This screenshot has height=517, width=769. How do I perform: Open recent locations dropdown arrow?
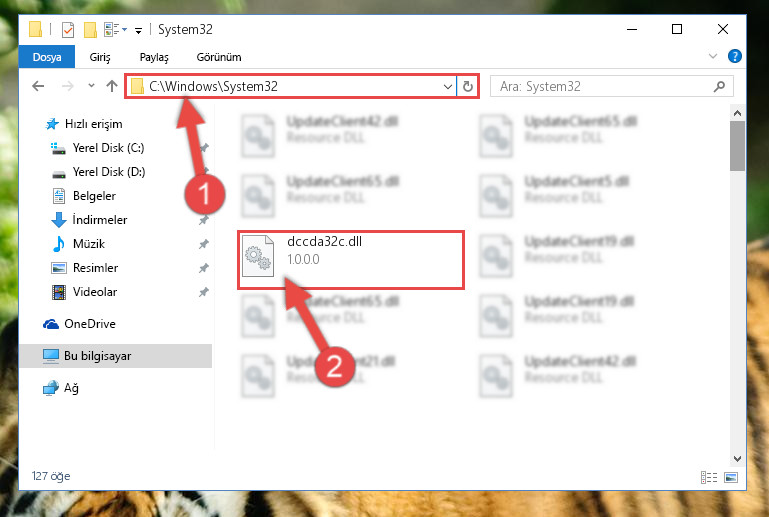click(91, 86)
